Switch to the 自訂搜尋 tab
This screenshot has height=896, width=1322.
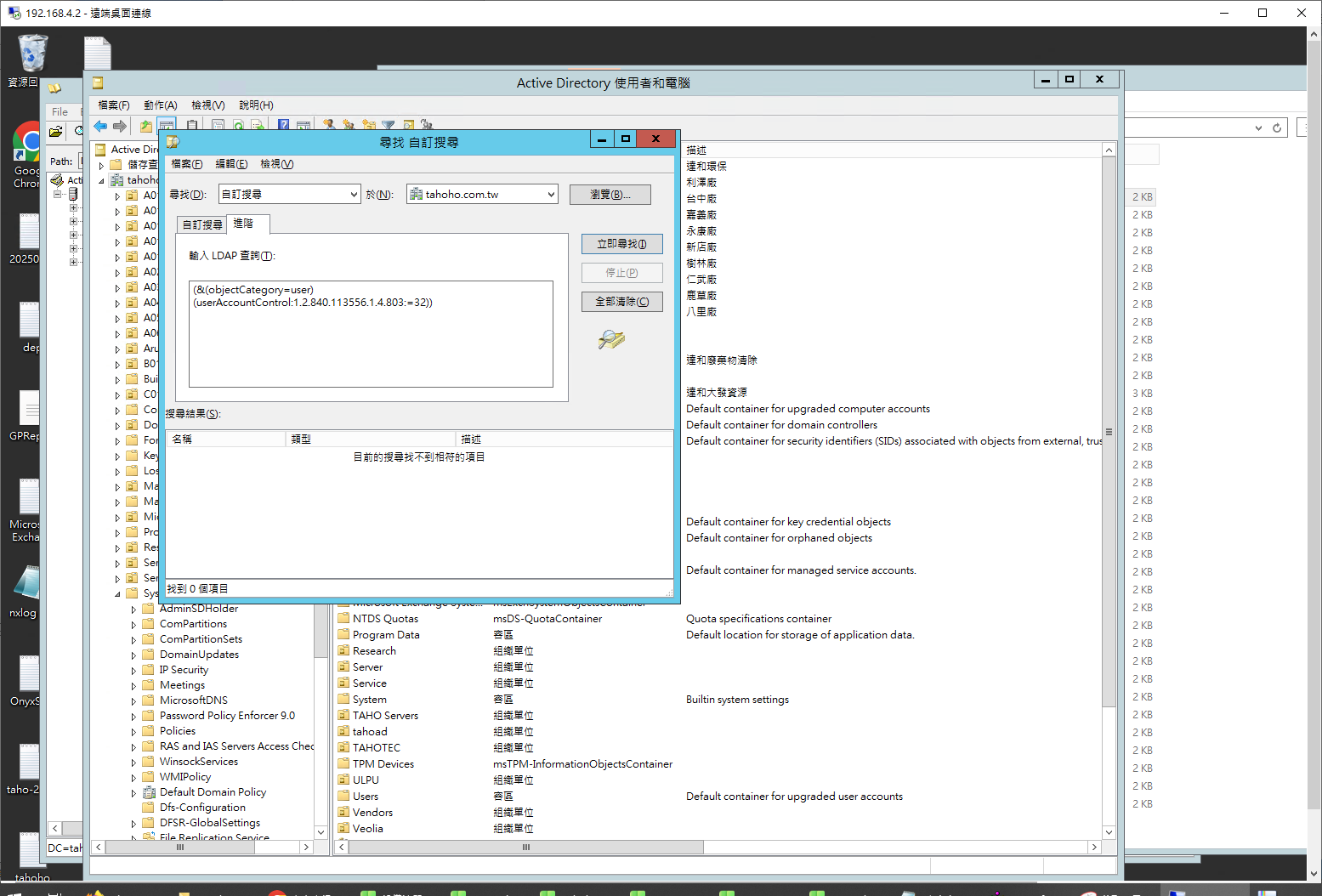202,224
